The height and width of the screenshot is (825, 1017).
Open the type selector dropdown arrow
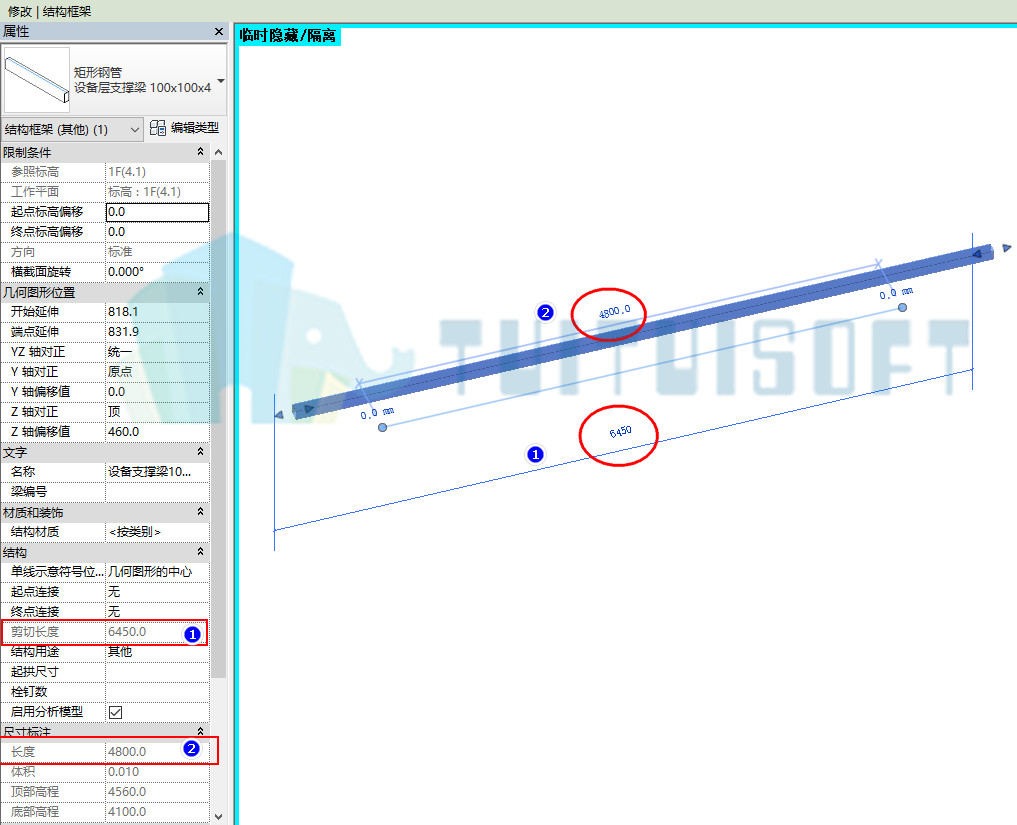pyautogui.click(x=221, y=81)
